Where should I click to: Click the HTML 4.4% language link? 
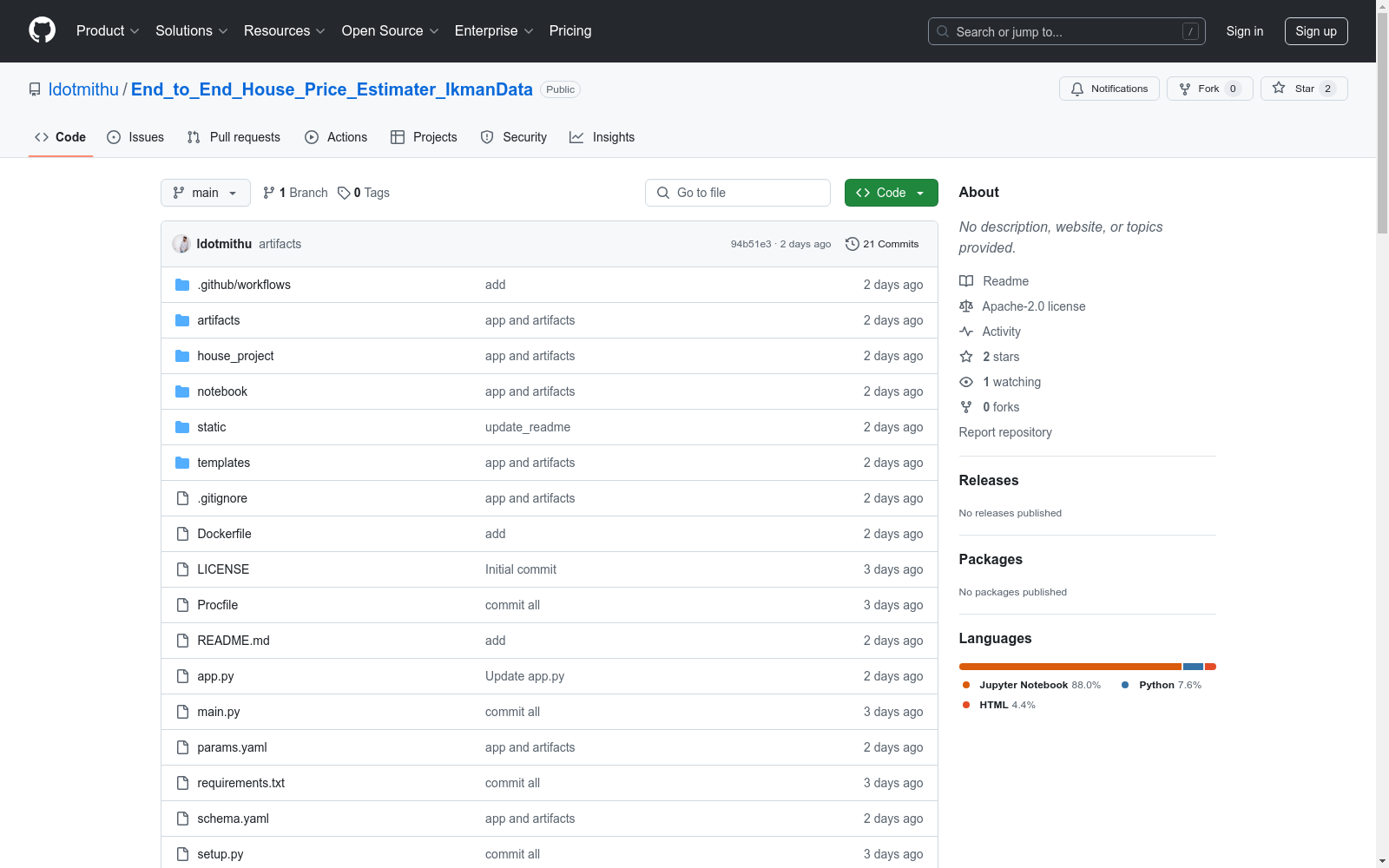coord(999,705)
